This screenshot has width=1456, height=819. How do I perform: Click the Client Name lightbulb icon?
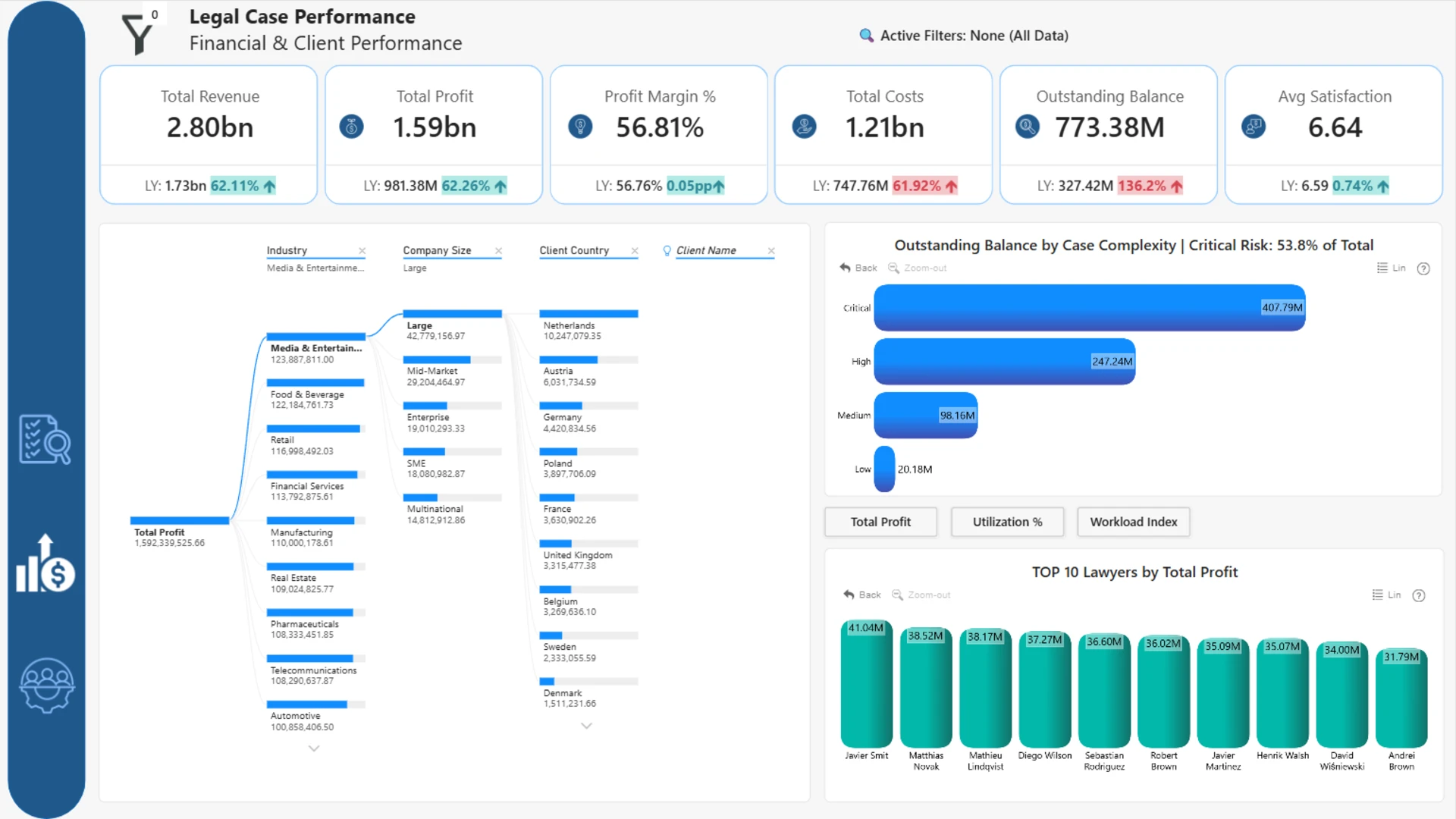tap(667, 251)
